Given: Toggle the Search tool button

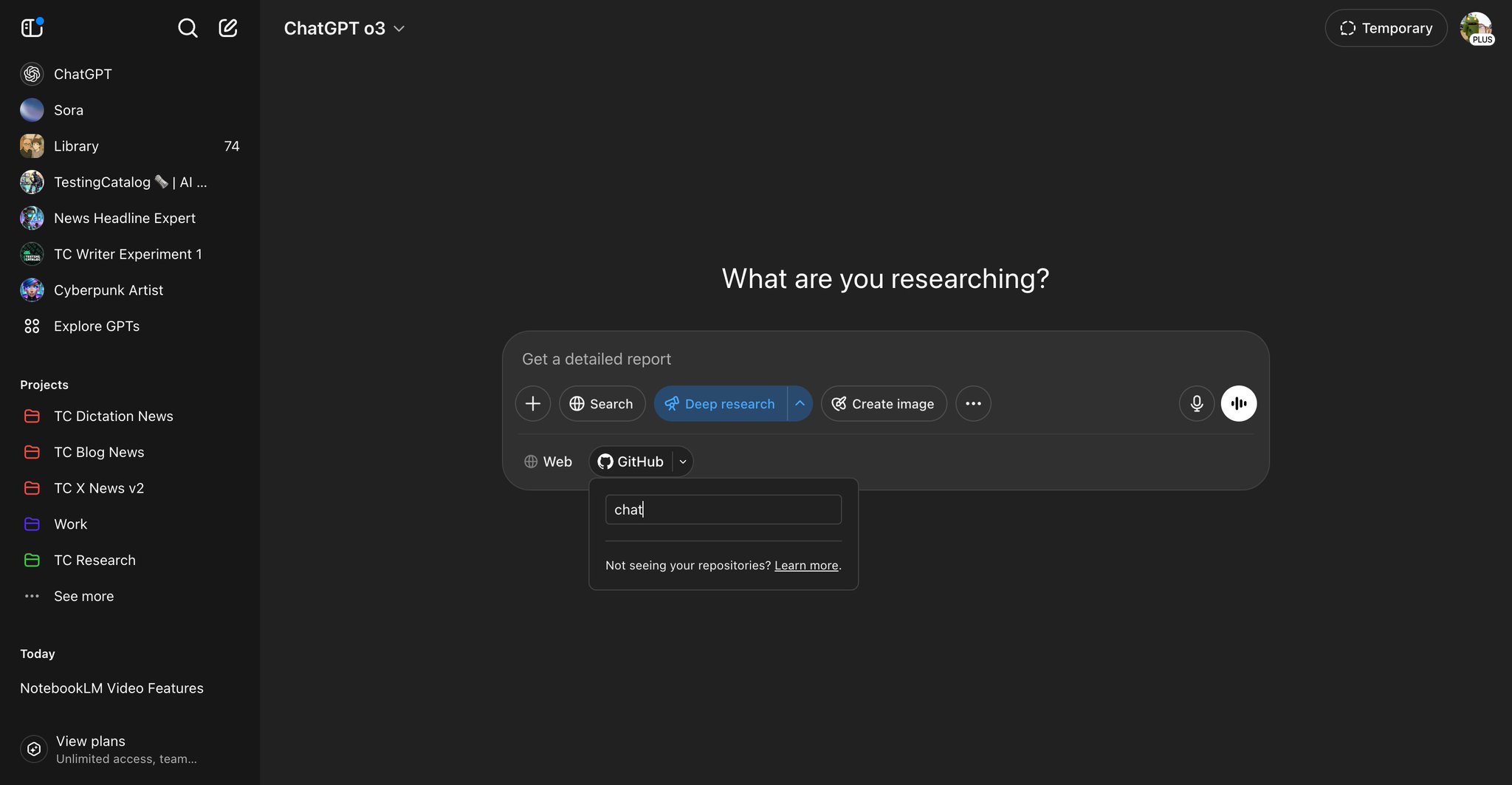Looking at the screenshot, I should click(x=602, y=403).
